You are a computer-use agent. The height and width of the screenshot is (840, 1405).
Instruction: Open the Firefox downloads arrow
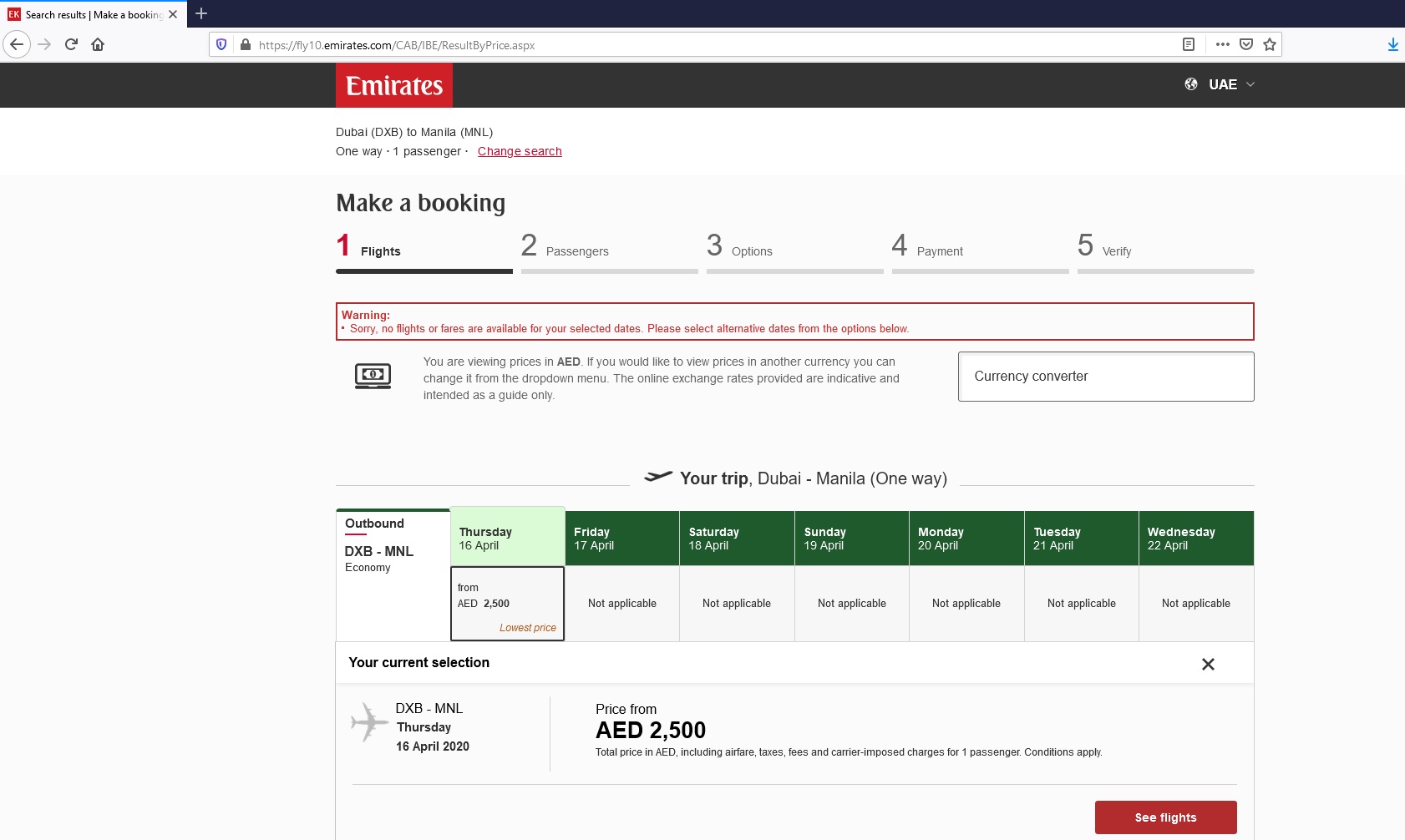[1392, 44]
